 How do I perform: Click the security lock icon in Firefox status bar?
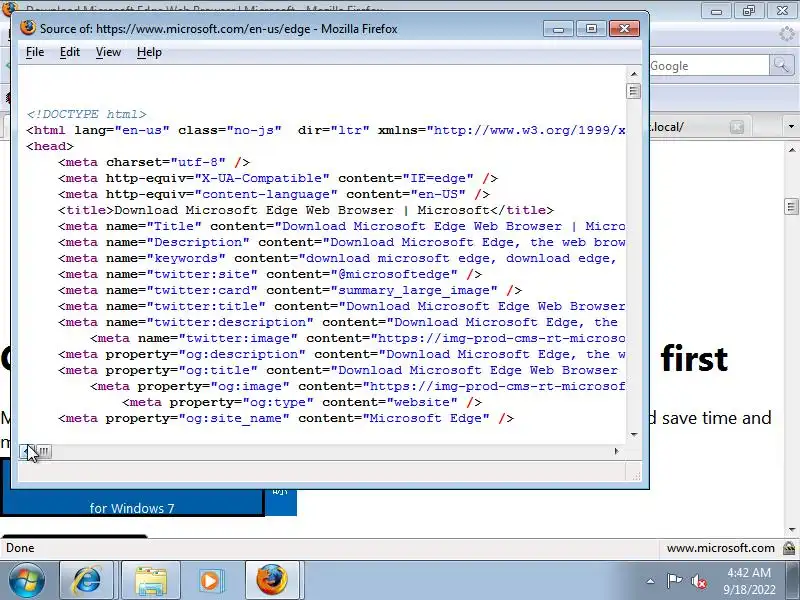(x=789, y=548)
